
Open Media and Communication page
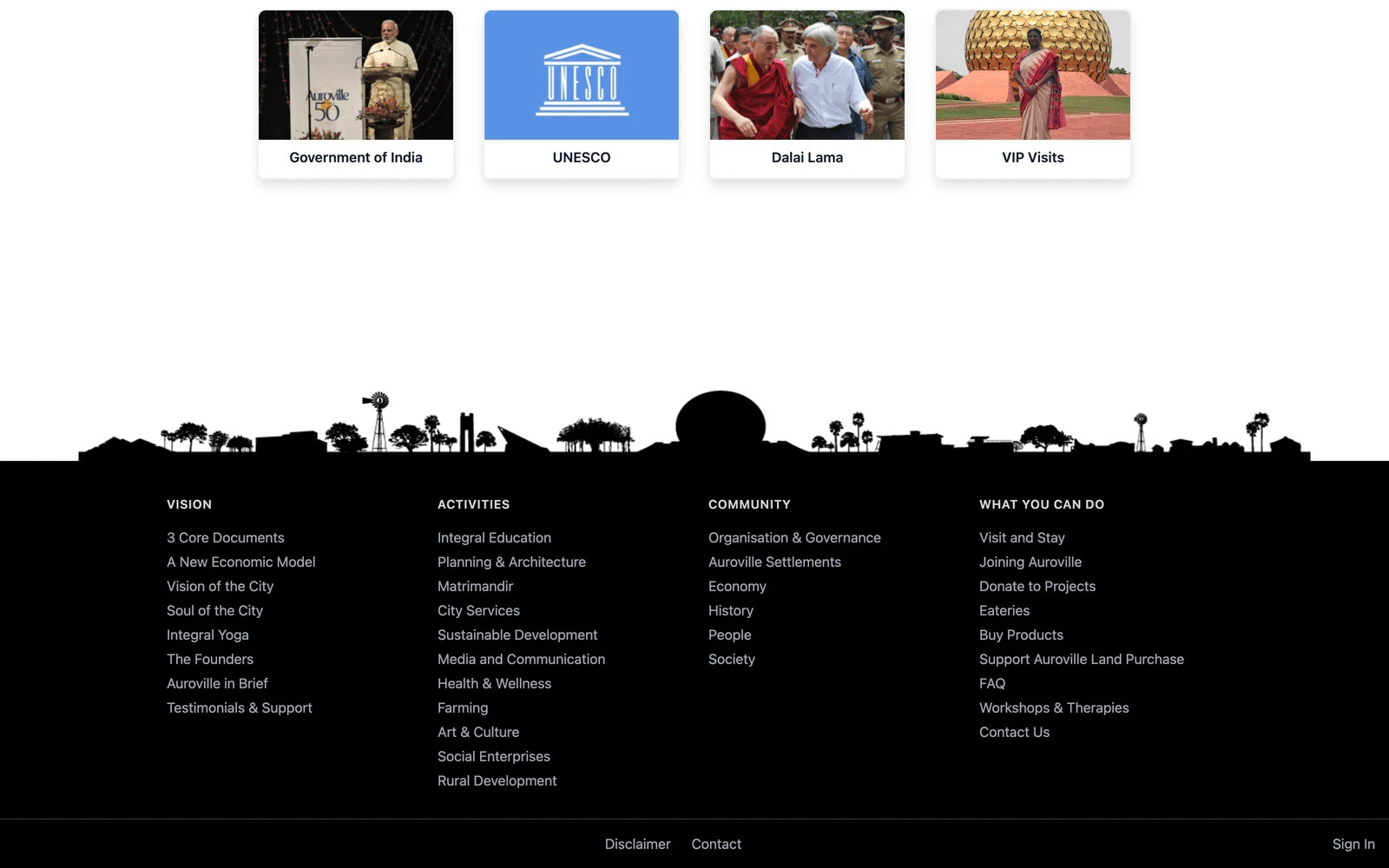pos(521,659)
